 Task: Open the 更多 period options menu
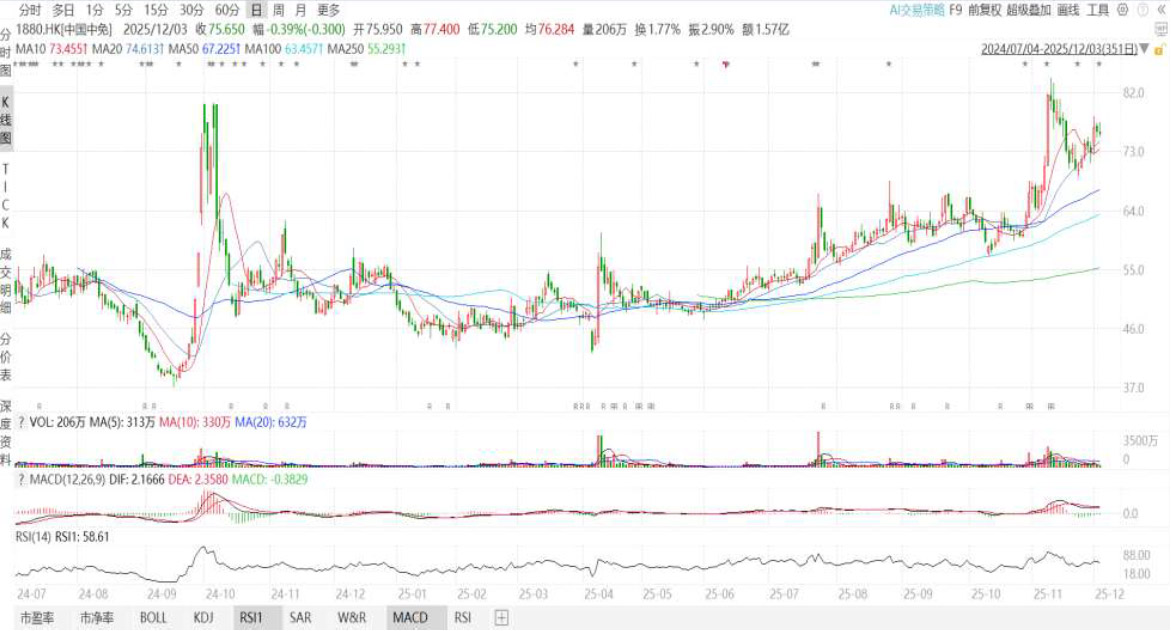pyautogui.click(x=328, y=10)
